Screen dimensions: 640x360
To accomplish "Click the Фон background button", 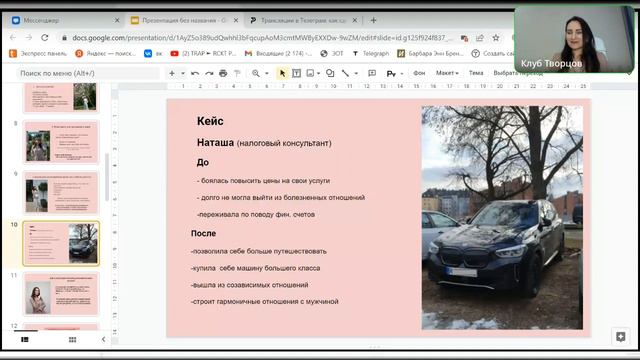I will pyautogui.click(x=419, y=73).
